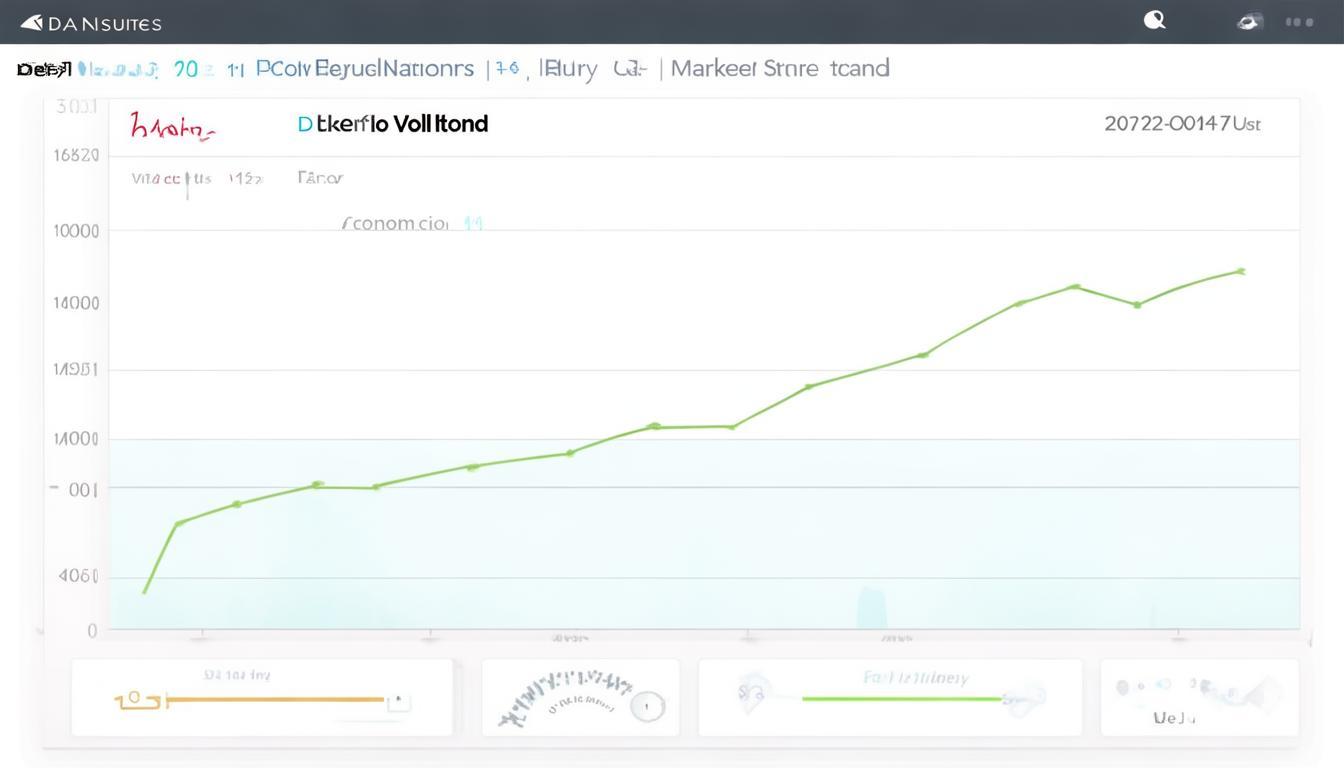
Task: Click the green slider track
Action: point(900,699)
